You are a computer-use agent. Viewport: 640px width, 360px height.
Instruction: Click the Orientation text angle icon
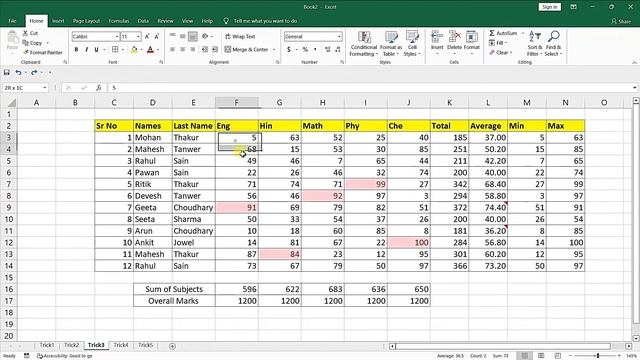tap(205, 36)
